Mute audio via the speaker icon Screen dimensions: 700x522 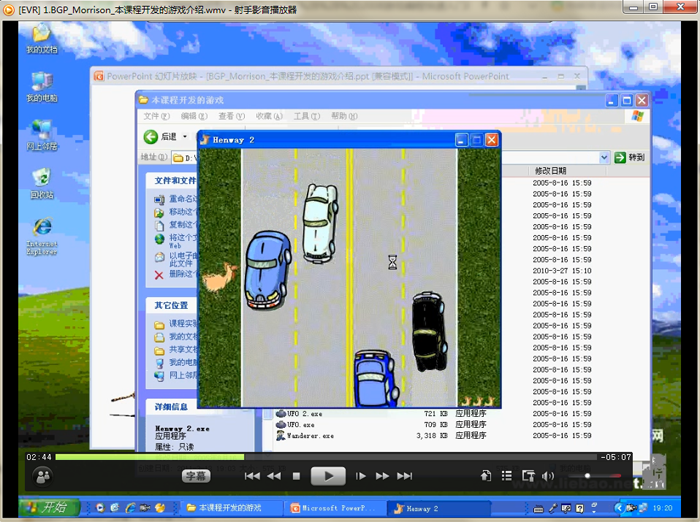tap(548, 476)
